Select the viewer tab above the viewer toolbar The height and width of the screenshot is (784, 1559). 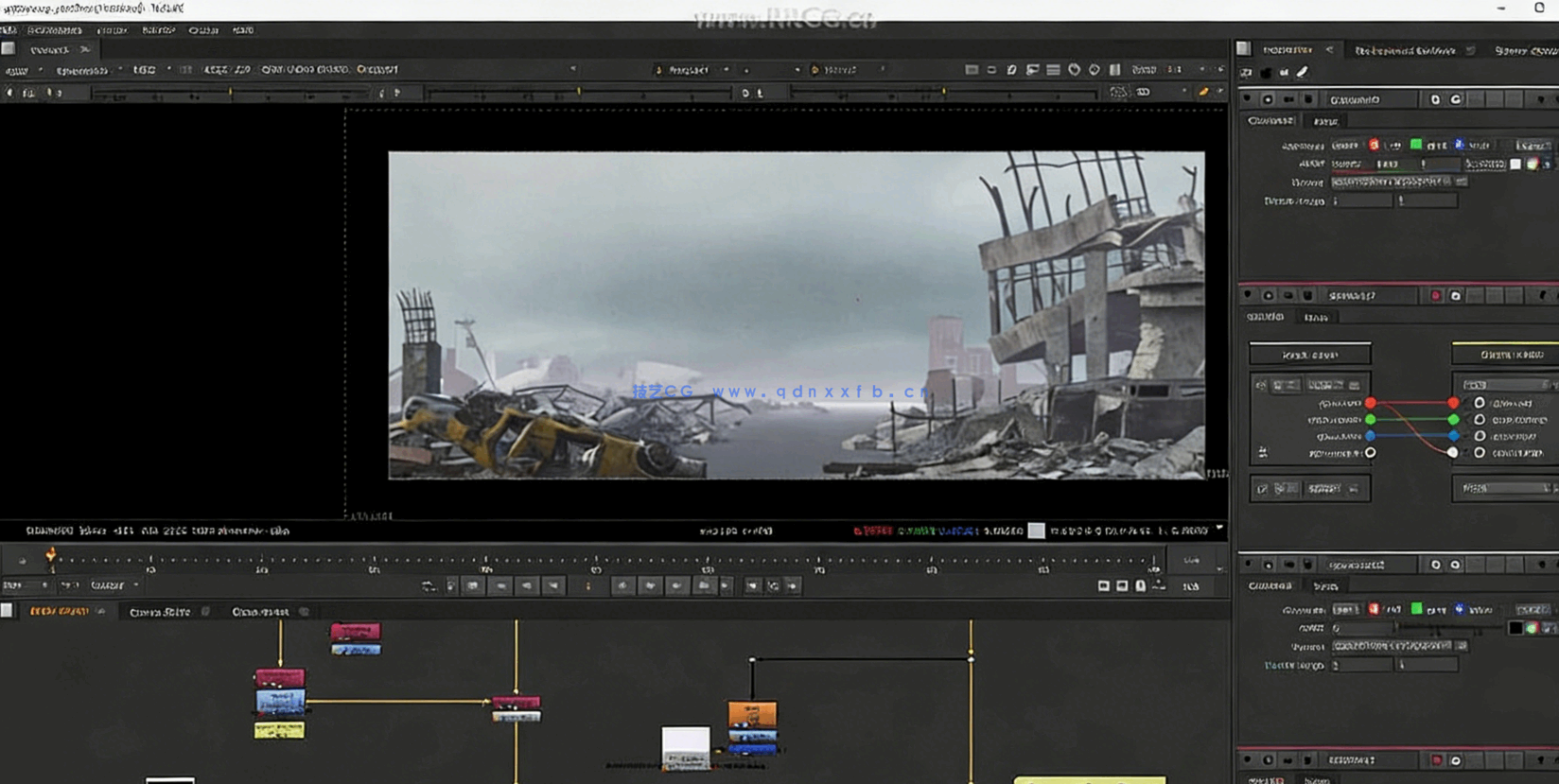(x=49, y=49)
